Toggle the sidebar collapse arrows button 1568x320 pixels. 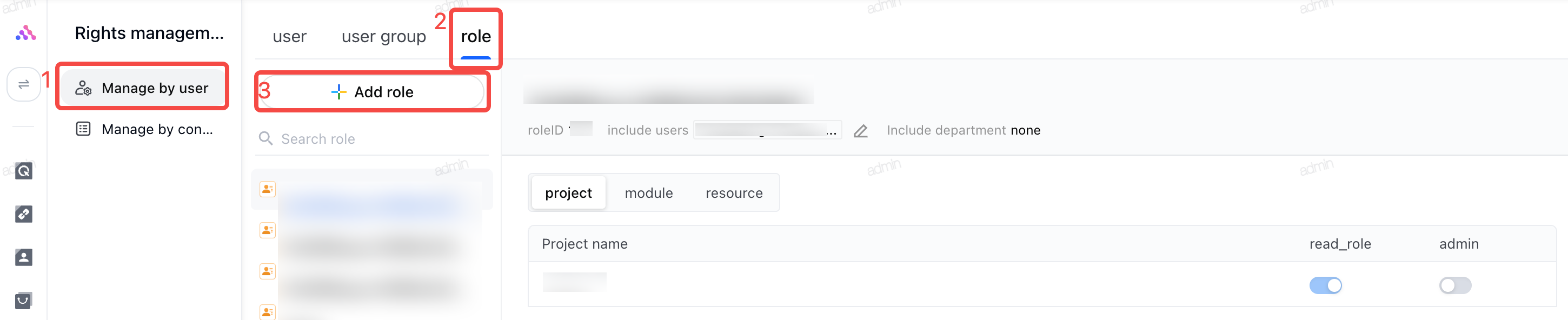point(24,84)
